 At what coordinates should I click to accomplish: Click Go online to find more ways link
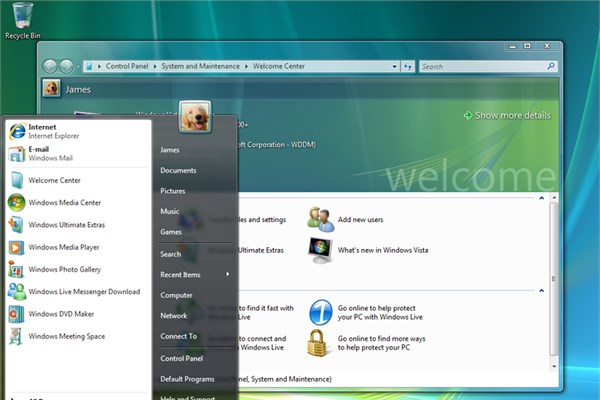[382, 343]
